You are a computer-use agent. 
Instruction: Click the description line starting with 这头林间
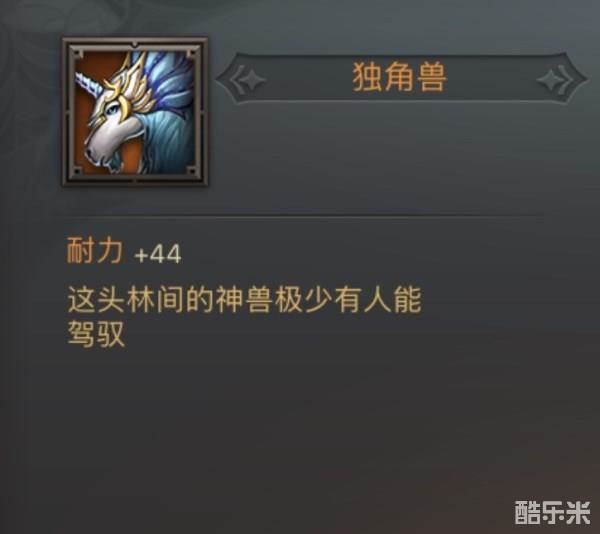(245, 300)
